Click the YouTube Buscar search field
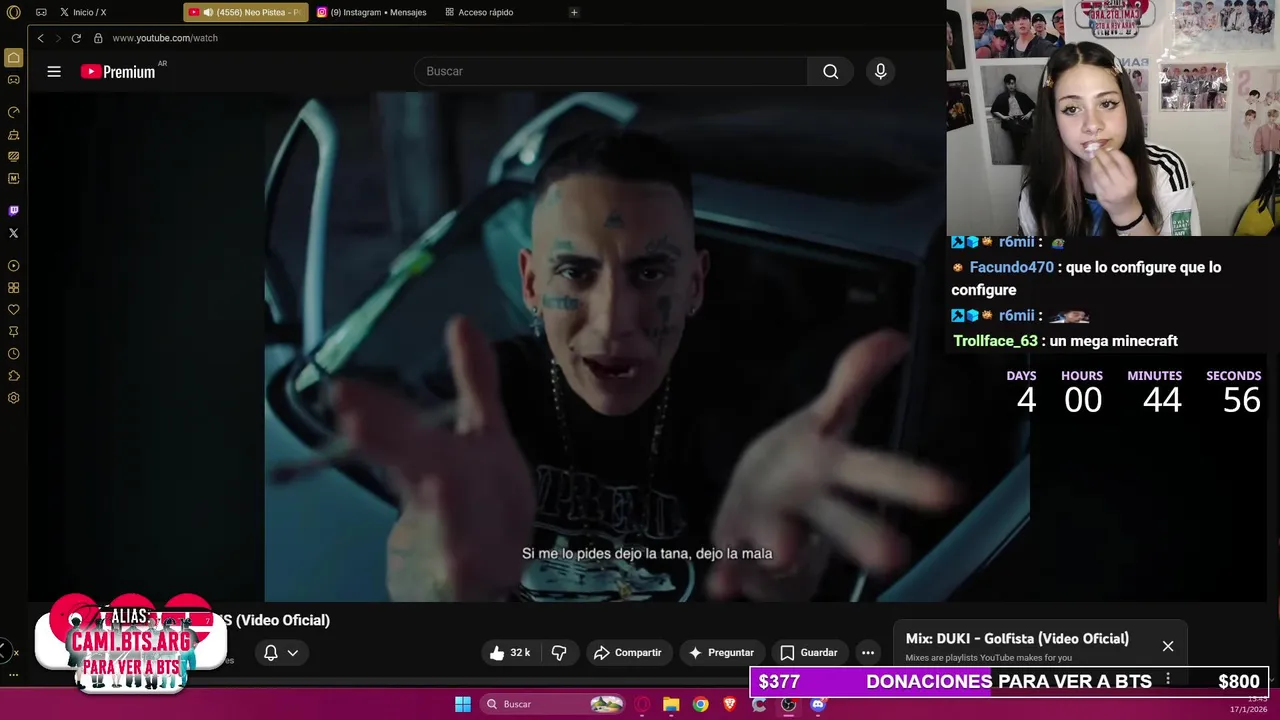Screen dimensions: 1280x720 click(x=610, y=71)
